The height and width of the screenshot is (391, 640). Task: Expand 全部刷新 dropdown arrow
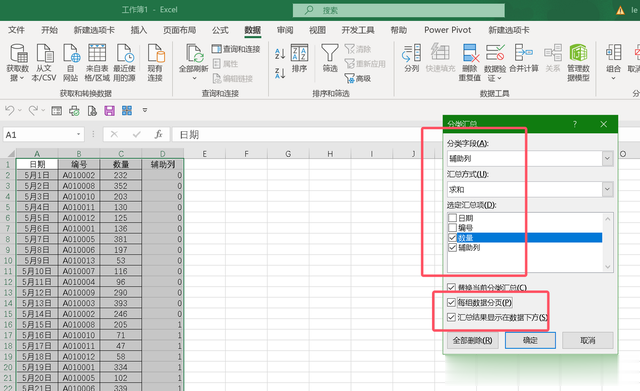coord(194,78)
